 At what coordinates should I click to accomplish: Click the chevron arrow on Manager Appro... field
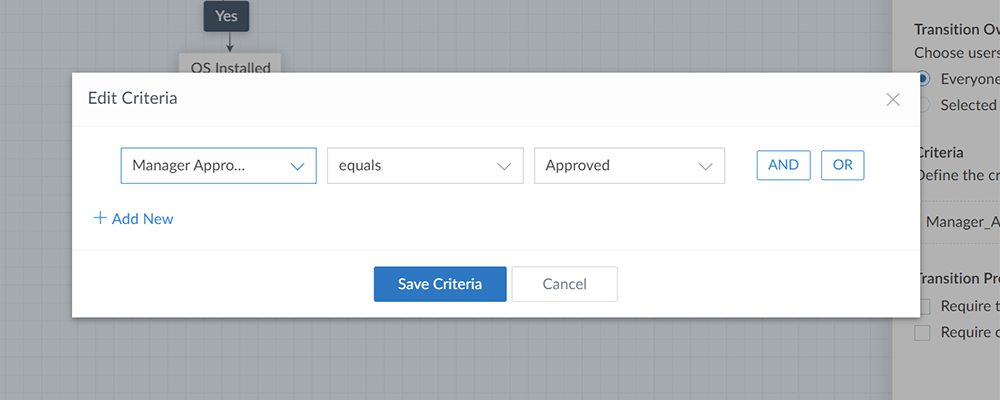click(x=297, y=166)
